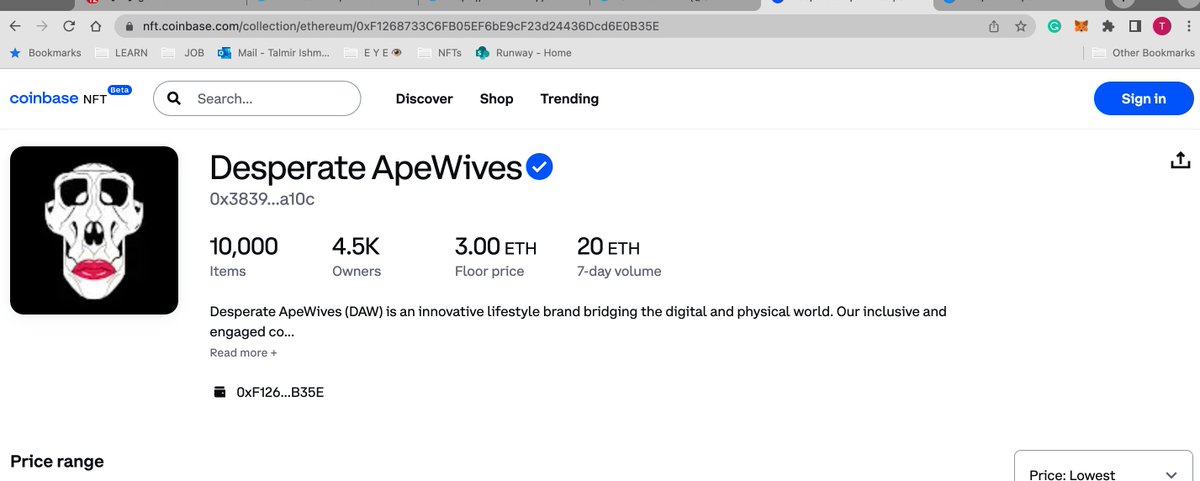The width and height of the screenshot is (1200, 481).
Task: Focus the Search... input field
Action: coord(257,98)
